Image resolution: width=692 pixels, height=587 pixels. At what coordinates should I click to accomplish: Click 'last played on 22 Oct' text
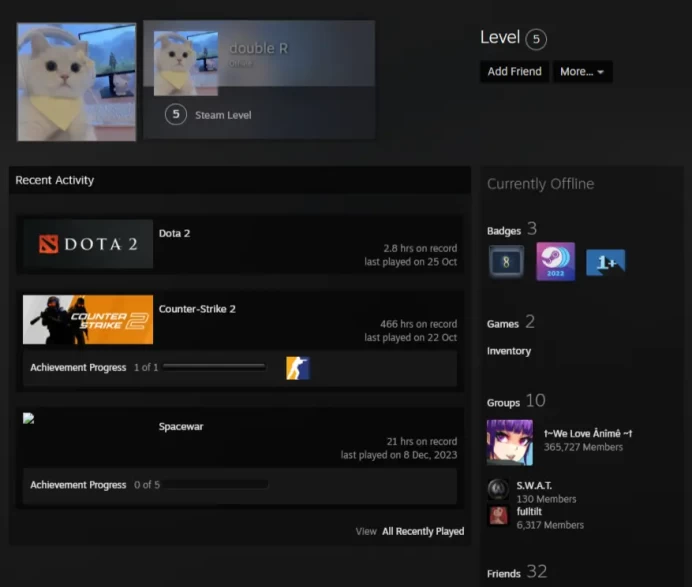click(410, 338)
